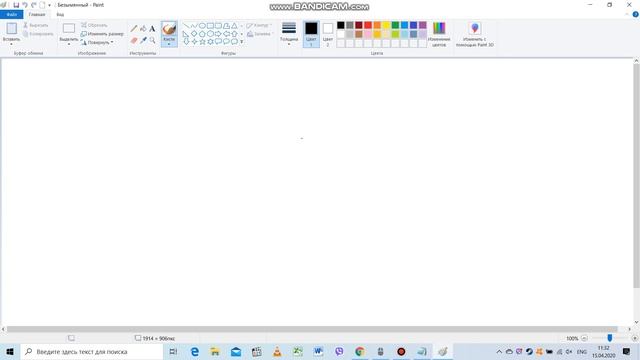The image size is (640, 360).
Task: Choose the five-point star shape
Action: (202, 42)
